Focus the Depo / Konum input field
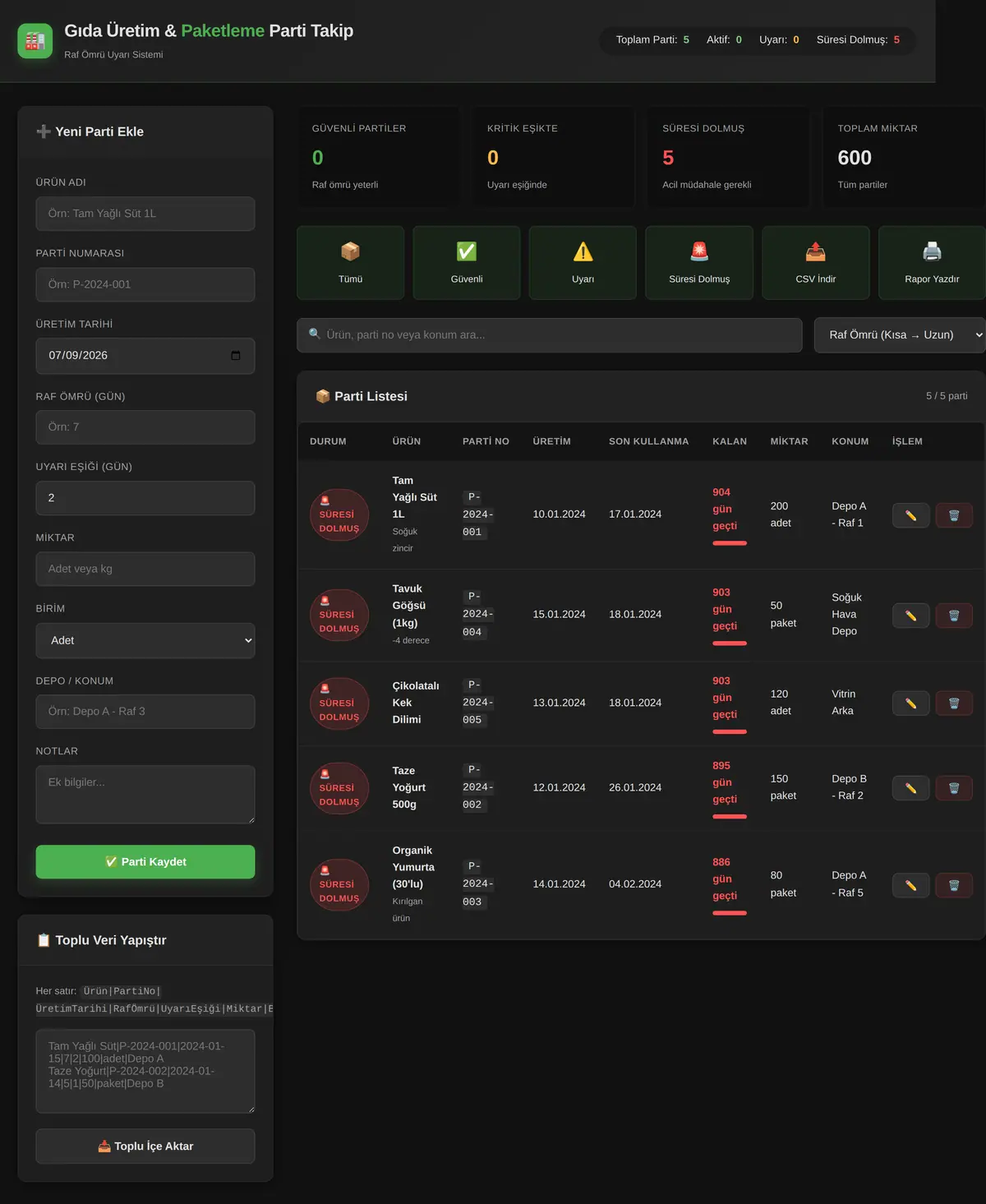The image size is (986, 1204). click(145, 712)
